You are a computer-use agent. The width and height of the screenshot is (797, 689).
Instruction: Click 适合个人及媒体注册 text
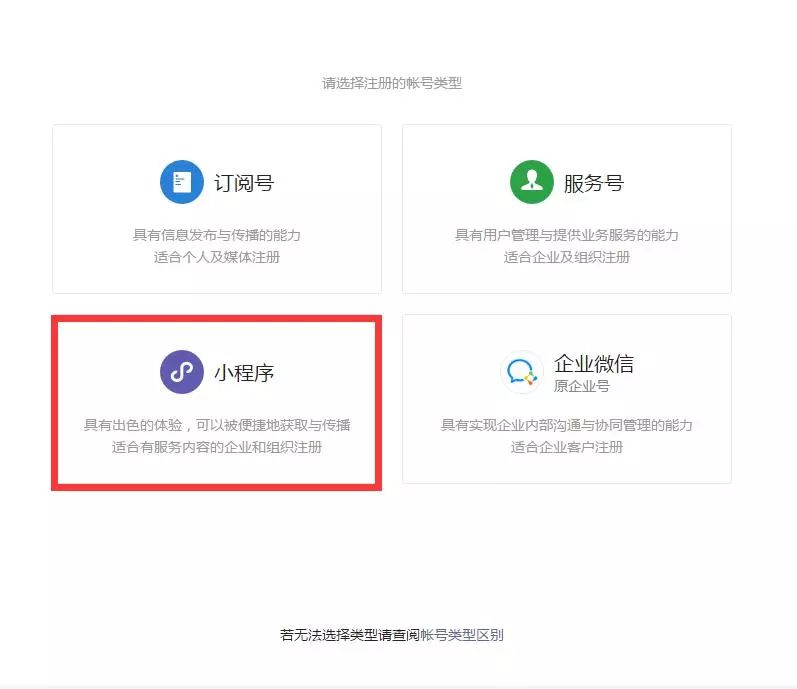[x=217, y=257]
